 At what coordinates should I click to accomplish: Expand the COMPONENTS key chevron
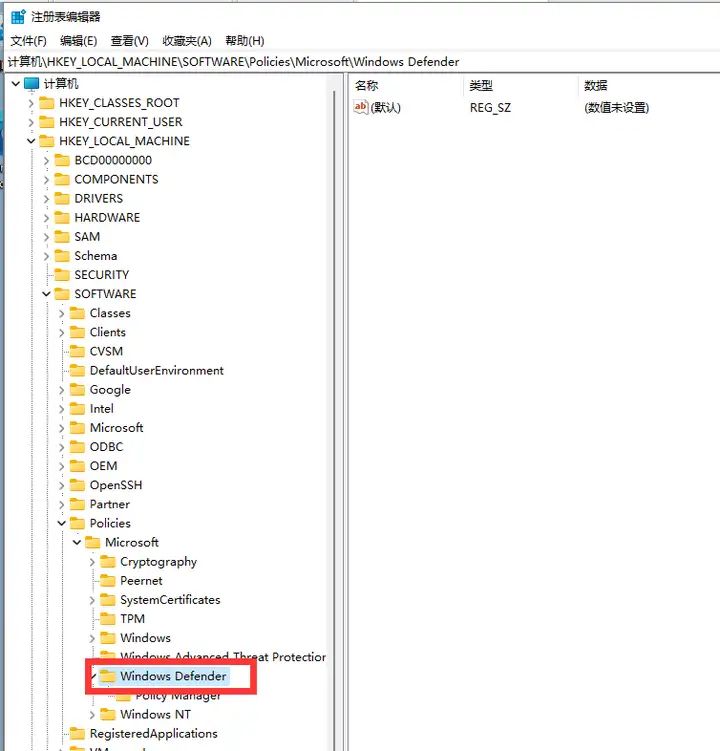(46, 180)
